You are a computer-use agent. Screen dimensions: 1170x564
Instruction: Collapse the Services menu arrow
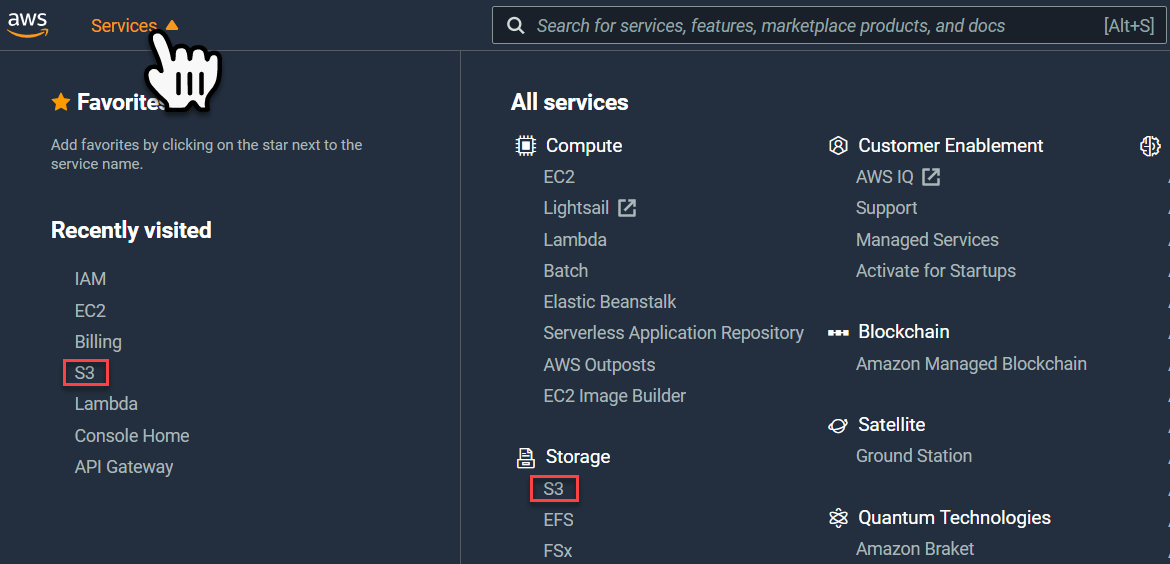[x=172, y=25]
